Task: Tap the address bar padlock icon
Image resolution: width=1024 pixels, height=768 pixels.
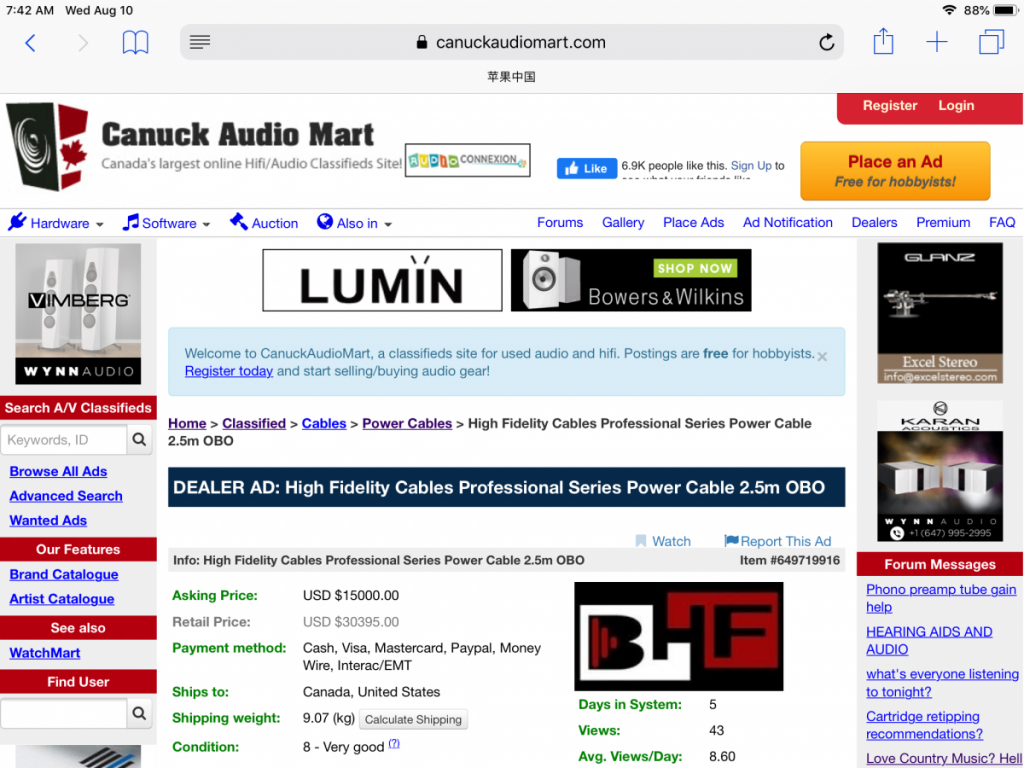Action: (422, 42)
